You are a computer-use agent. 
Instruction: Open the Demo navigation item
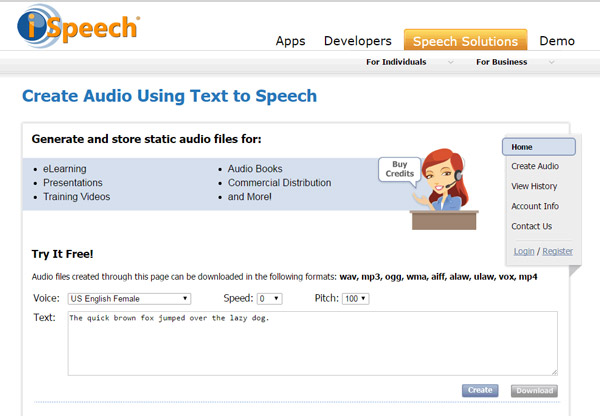pyautogui.click(x=557, y=41)
